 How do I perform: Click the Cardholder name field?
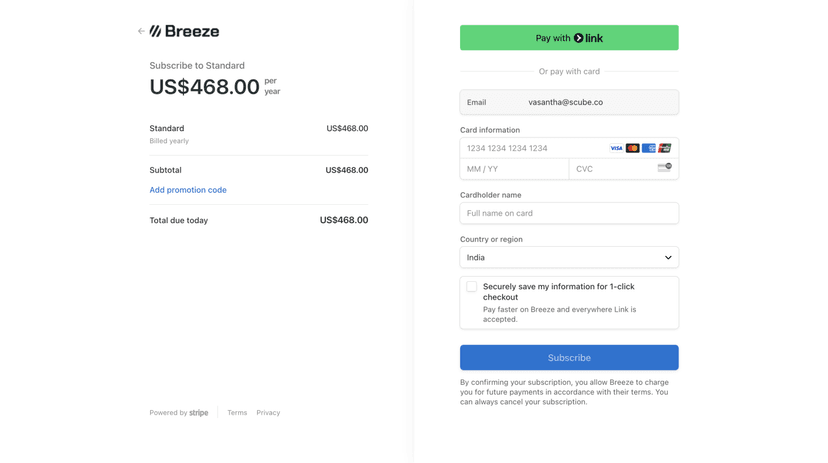[x=569, y=213]
